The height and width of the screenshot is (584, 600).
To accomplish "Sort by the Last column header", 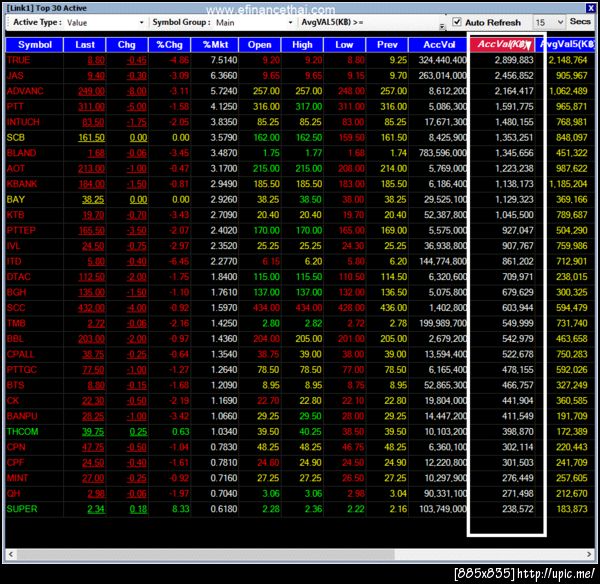I will pos(85,45).
